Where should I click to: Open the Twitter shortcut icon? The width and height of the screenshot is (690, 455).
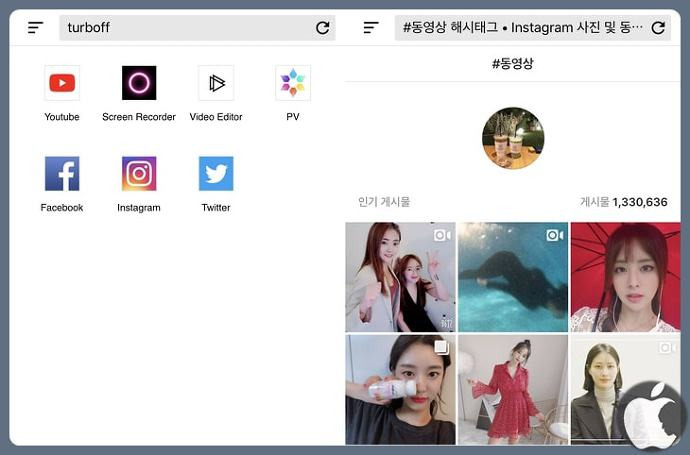click(216, 173)
